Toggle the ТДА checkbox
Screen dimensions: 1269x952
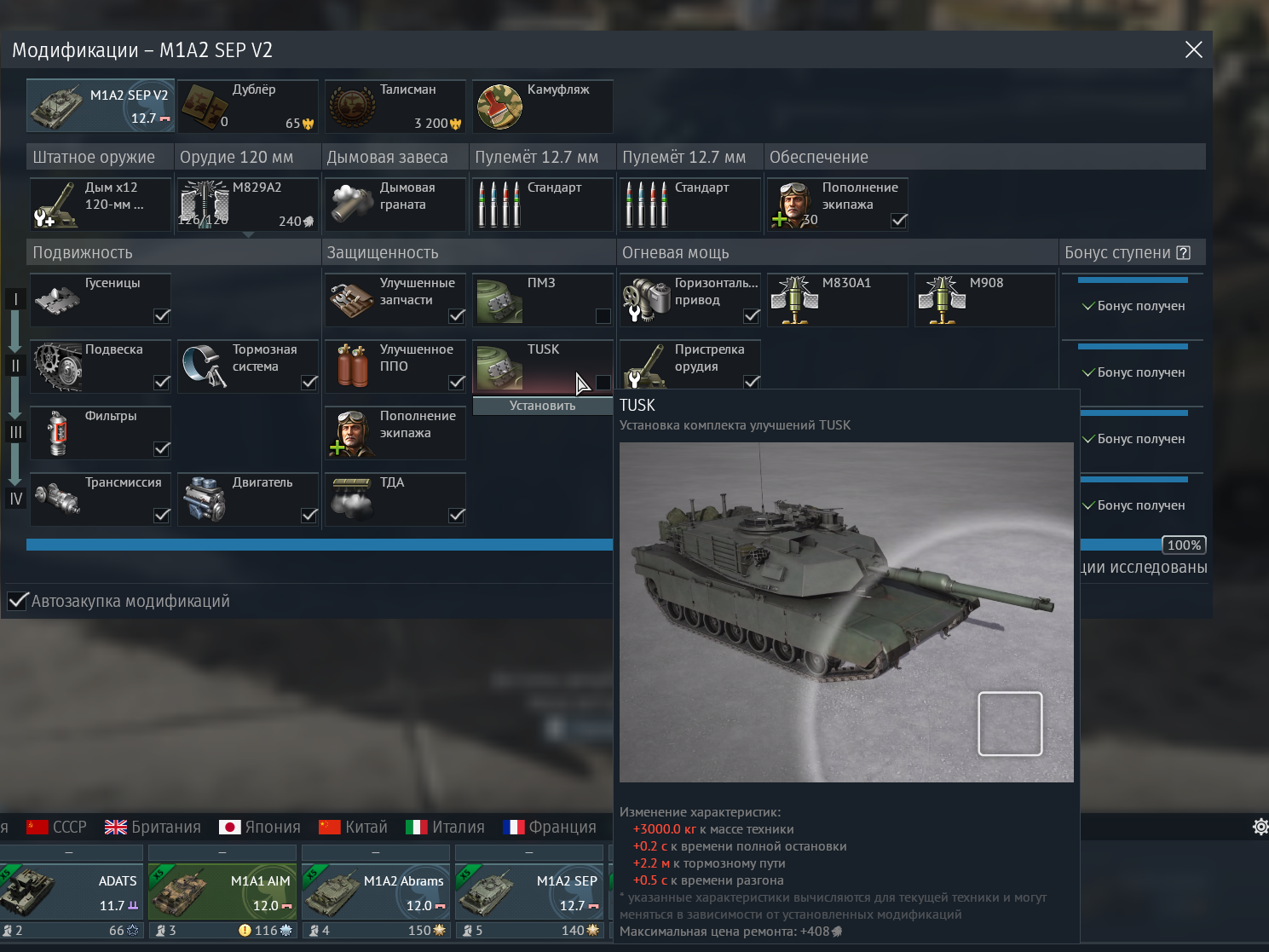pos(457,516)
